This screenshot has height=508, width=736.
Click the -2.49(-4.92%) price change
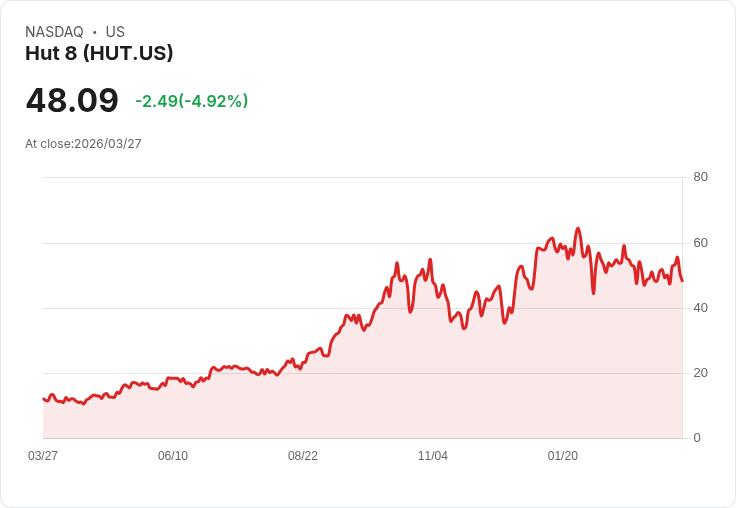click(191, 101)
